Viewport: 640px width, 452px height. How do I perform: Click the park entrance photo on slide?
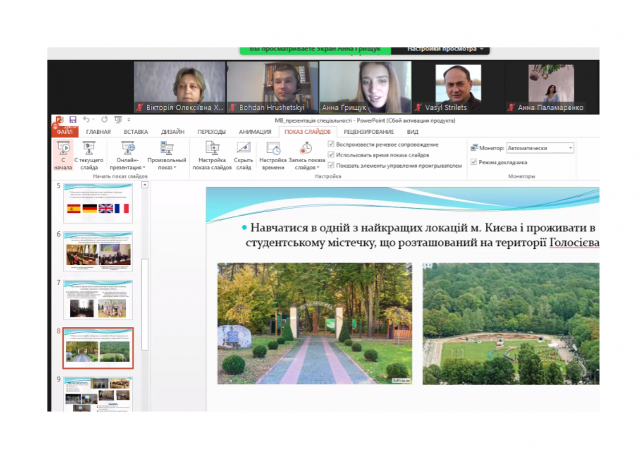315,323
